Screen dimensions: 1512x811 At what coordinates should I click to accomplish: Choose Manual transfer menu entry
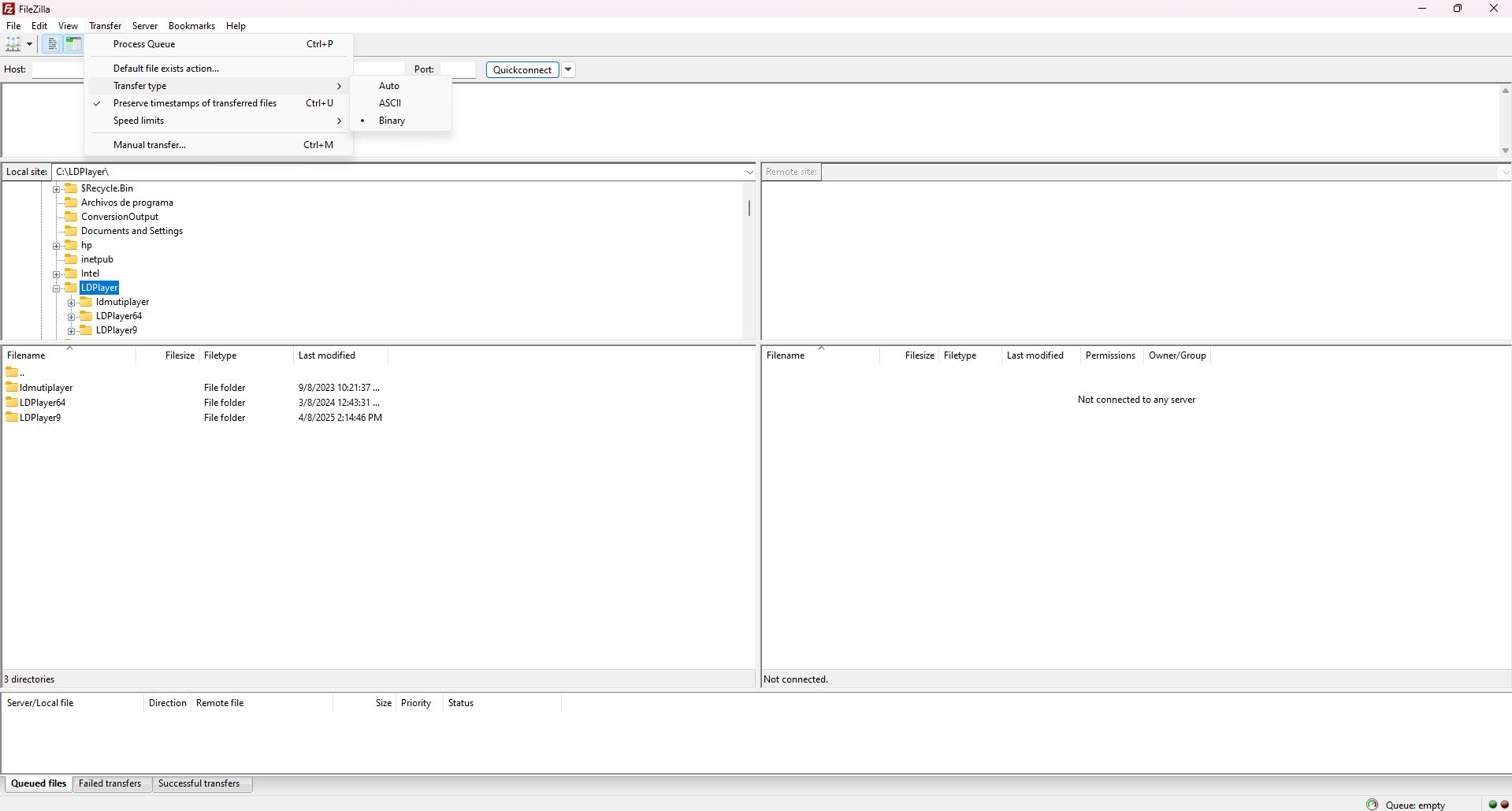(218, 145)
